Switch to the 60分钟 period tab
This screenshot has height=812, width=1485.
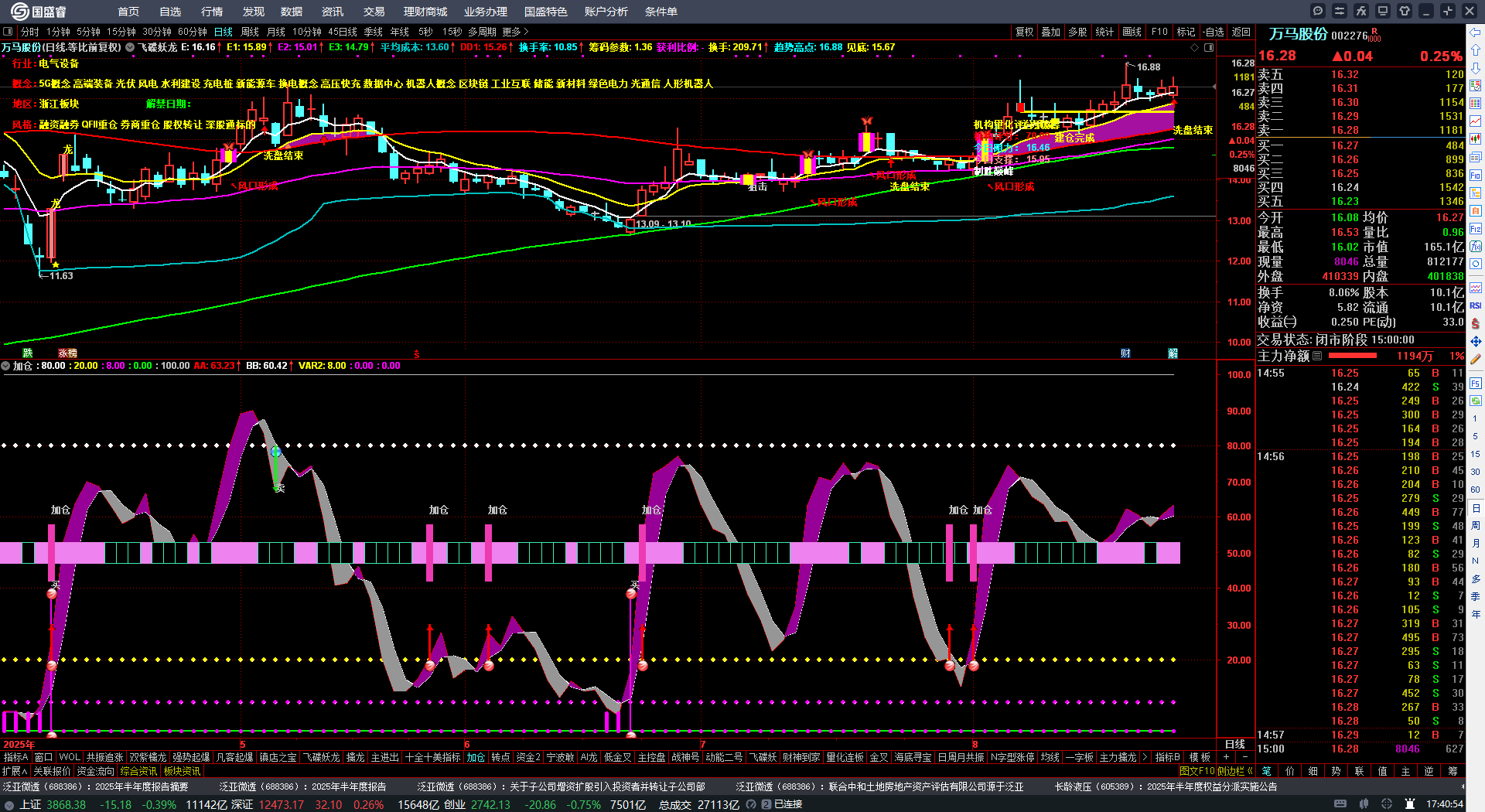pyautogui.click(x=193, y=32)
